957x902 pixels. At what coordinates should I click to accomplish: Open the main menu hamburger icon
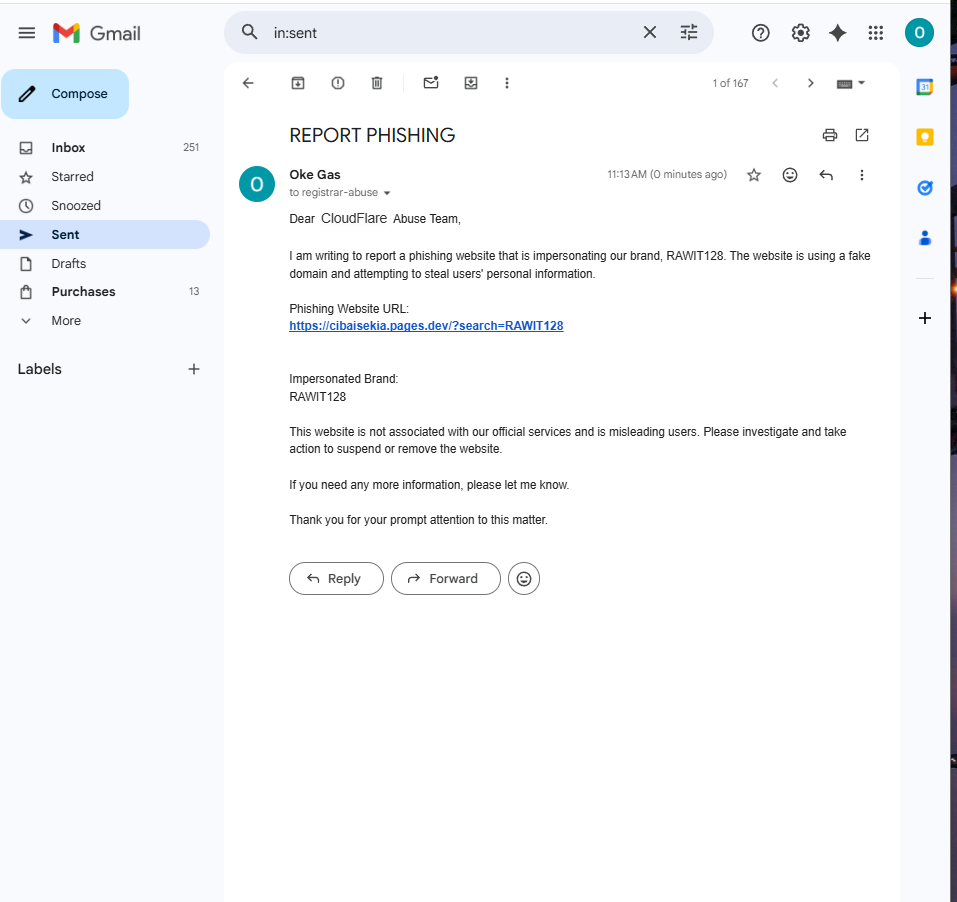pos(27,33)
